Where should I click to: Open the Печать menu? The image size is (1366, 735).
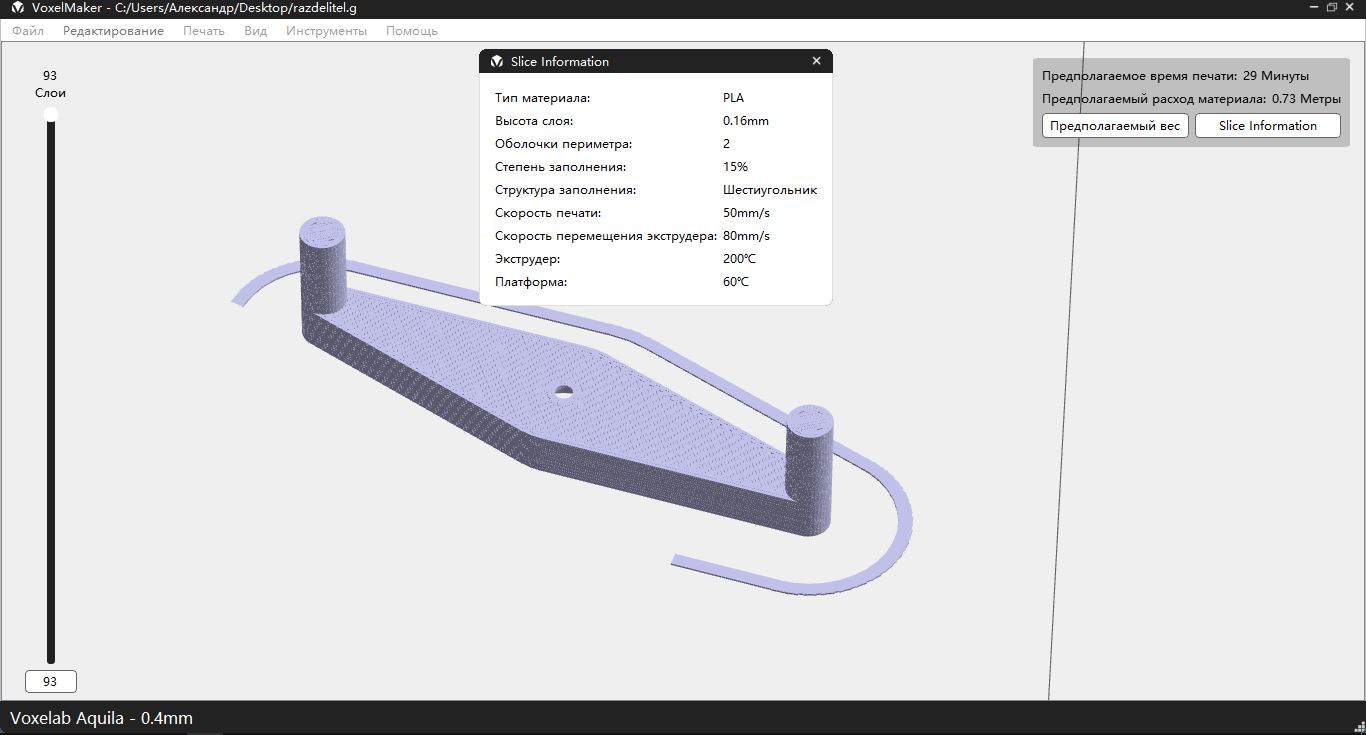point(203,31)
